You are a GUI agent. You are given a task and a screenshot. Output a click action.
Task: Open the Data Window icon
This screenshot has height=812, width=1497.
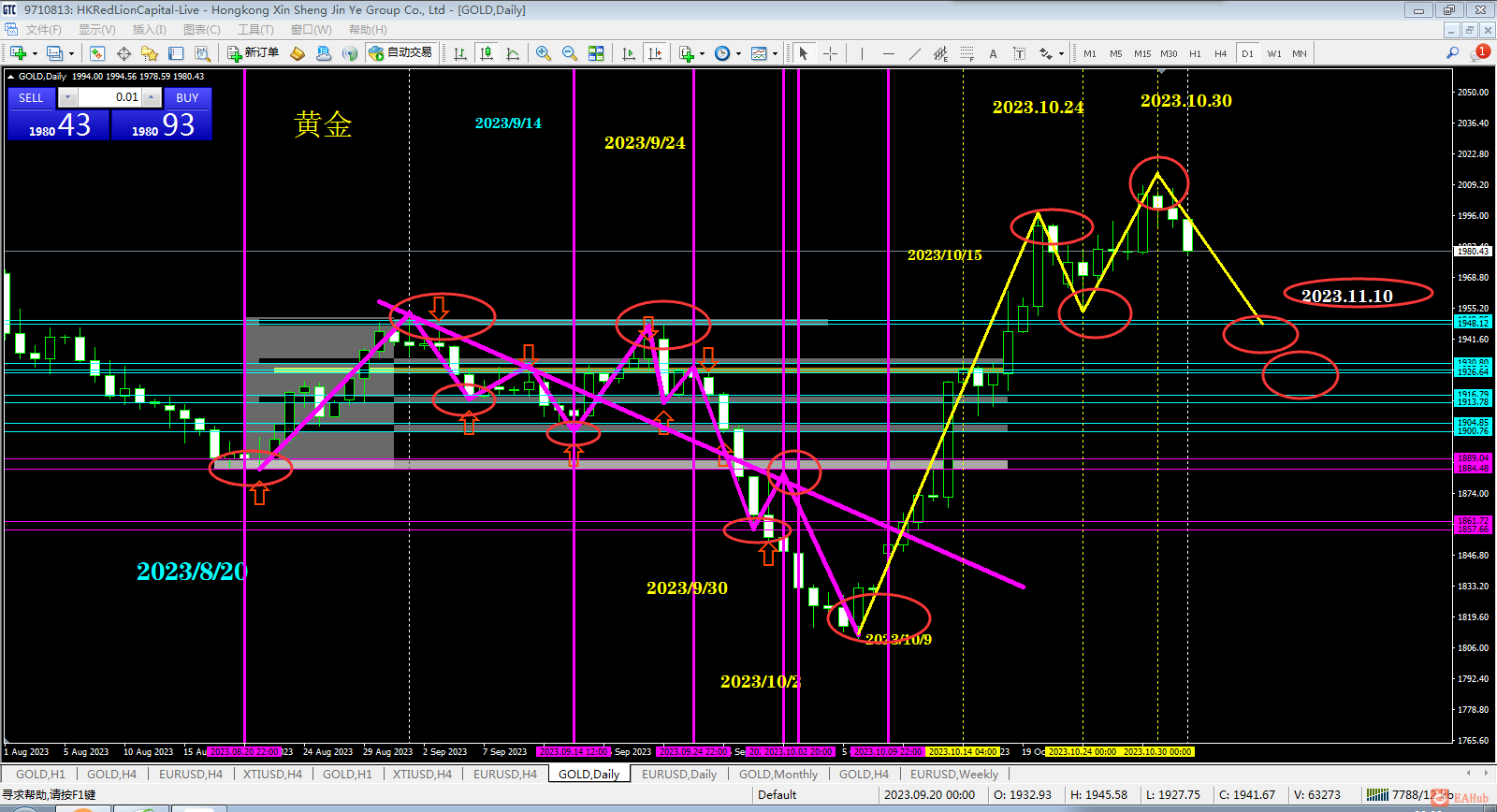point(124,53)
